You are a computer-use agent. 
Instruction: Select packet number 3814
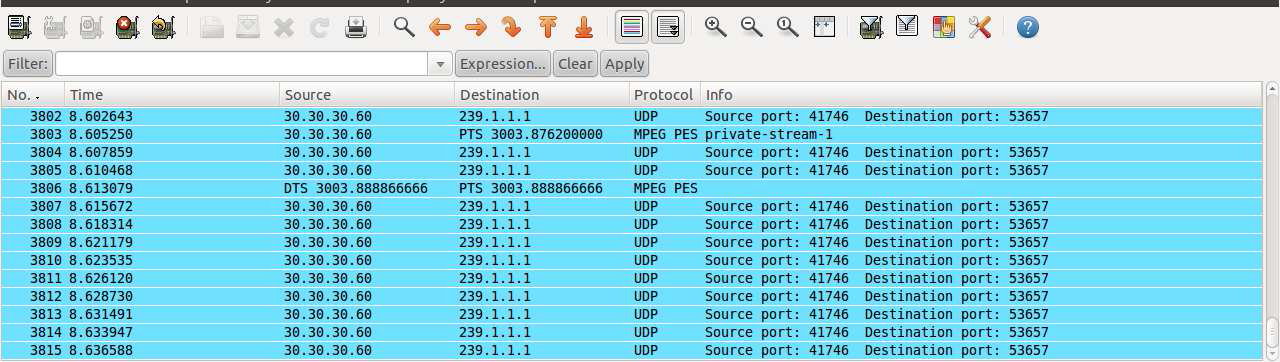point(632,332)
